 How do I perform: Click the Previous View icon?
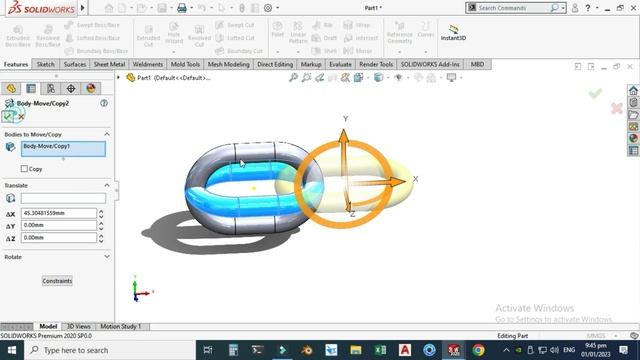click(319, 78)
